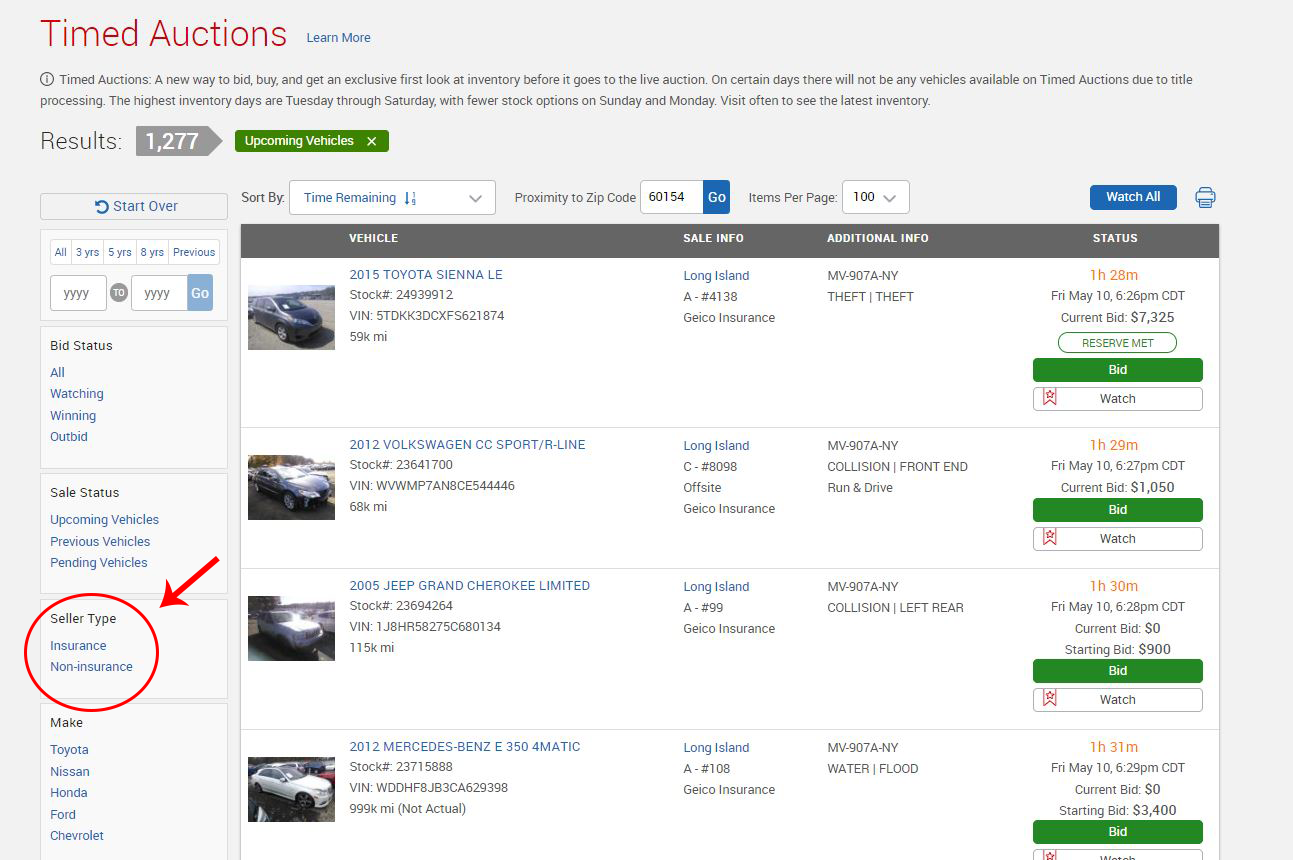Open the 2005 Jeep Grand Cherokee Limited listing
1293x860 pixels.
(x=469, y=586)
